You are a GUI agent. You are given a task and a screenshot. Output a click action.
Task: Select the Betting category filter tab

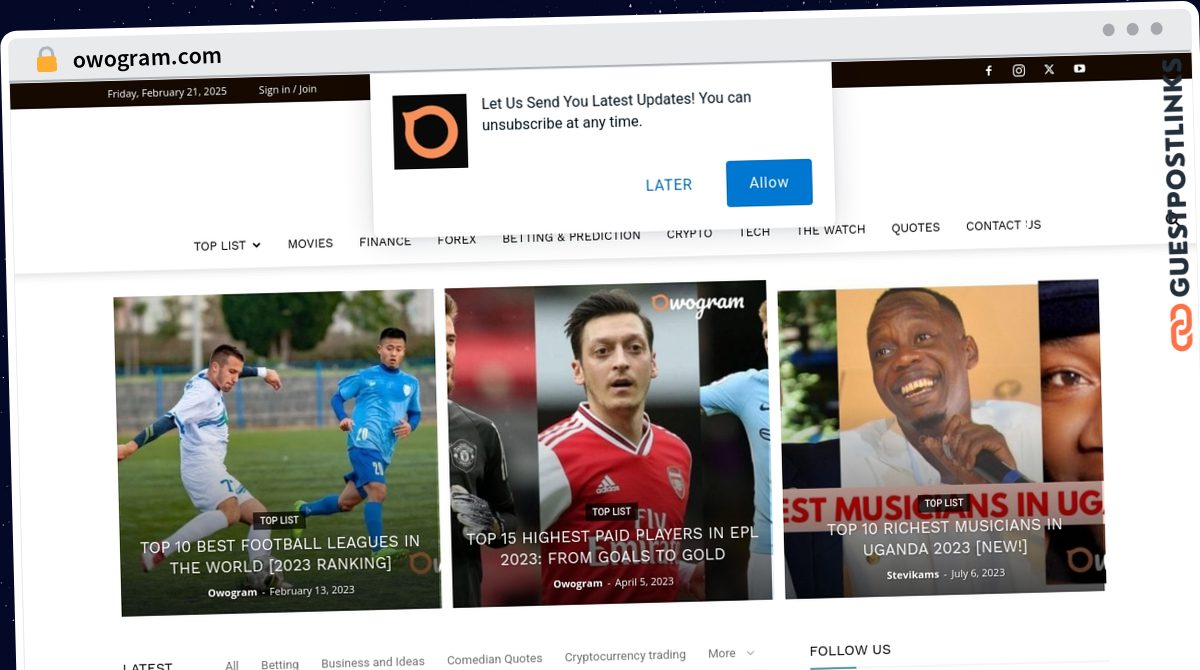tap(280, 664)
